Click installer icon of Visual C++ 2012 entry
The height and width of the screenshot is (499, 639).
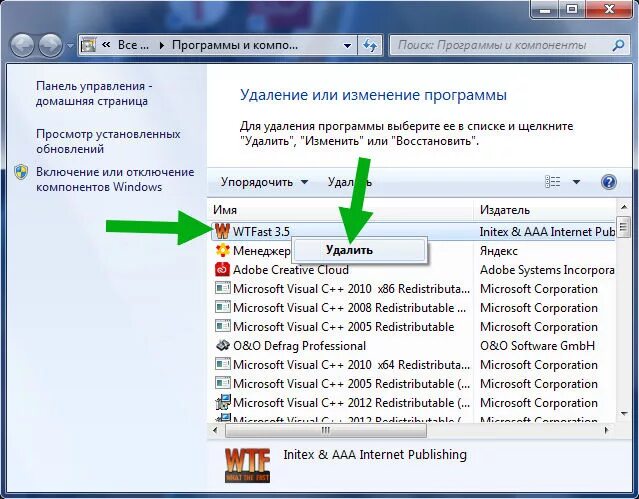tap(223, 402)
